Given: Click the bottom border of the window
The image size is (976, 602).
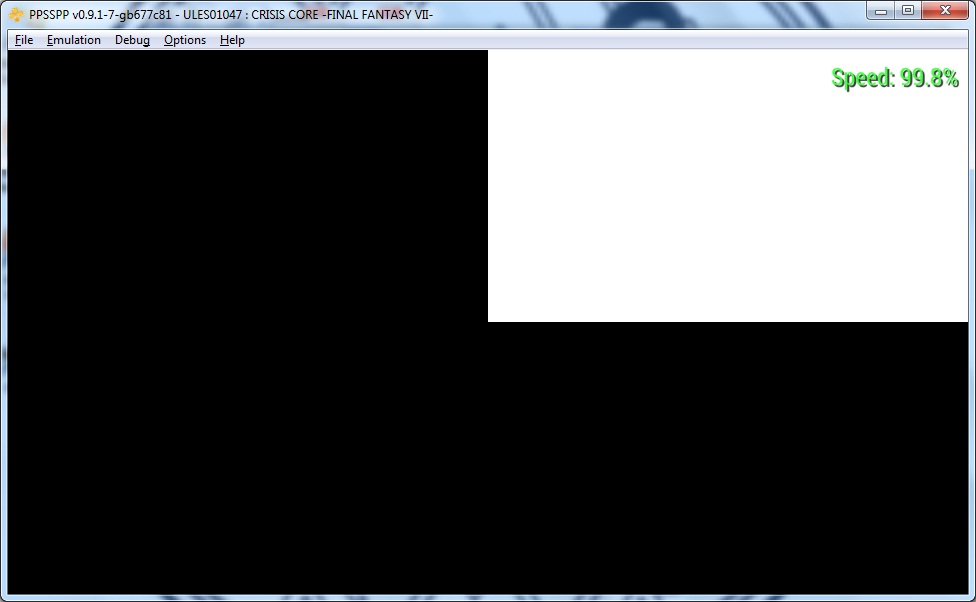Looking at the screenshot, I should click(488, 598).
